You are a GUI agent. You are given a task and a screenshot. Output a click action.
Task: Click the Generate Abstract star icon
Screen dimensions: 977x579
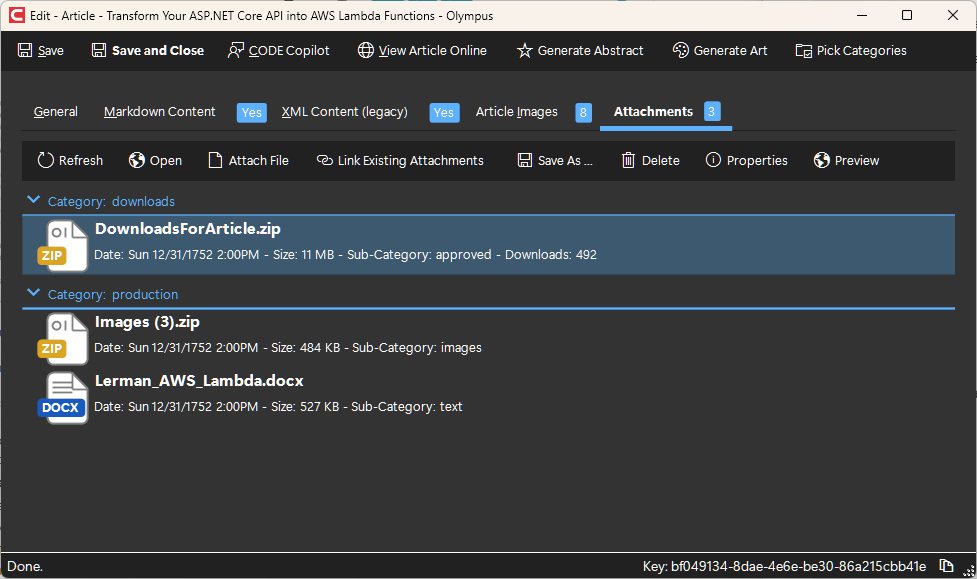525,50
